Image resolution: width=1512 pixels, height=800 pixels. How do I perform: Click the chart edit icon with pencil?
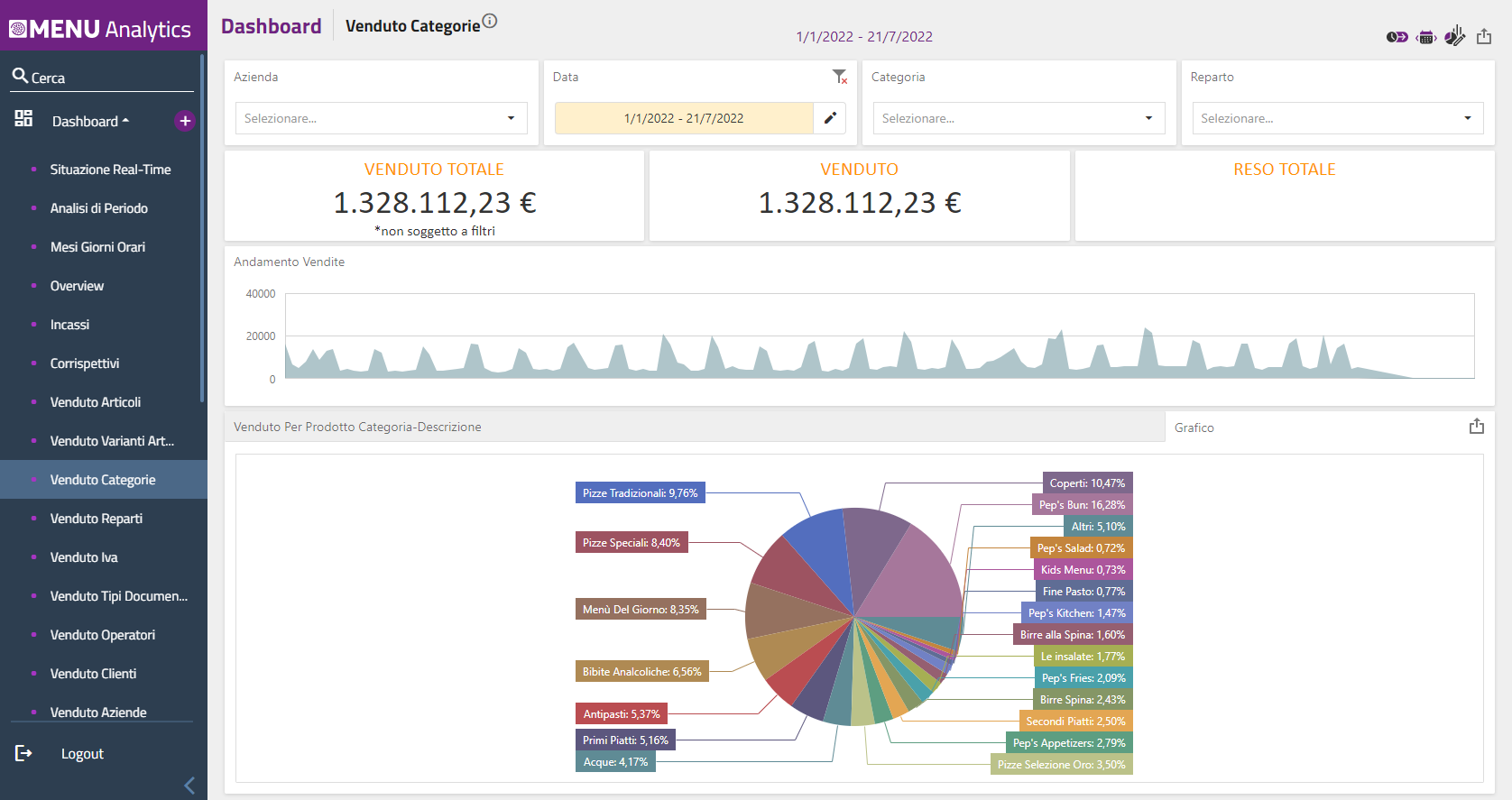point(1454,36)
